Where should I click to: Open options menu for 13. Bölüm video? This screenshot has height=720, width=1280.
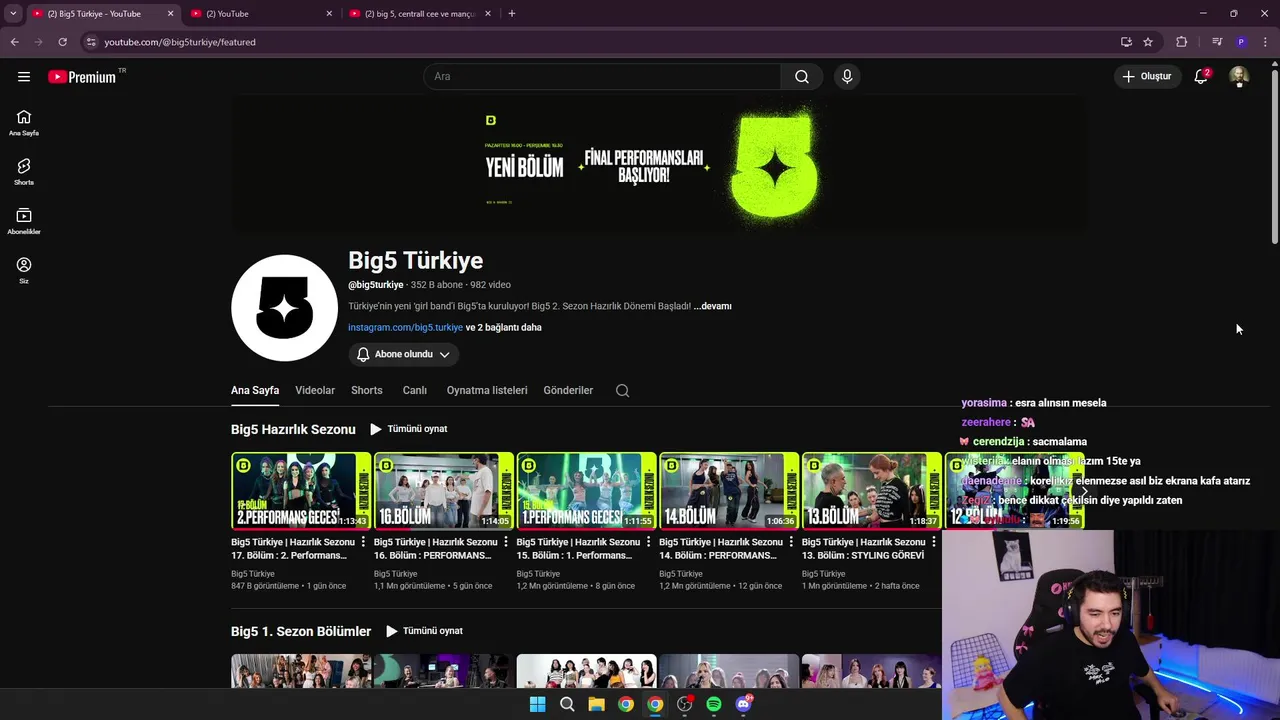[934, 542]
